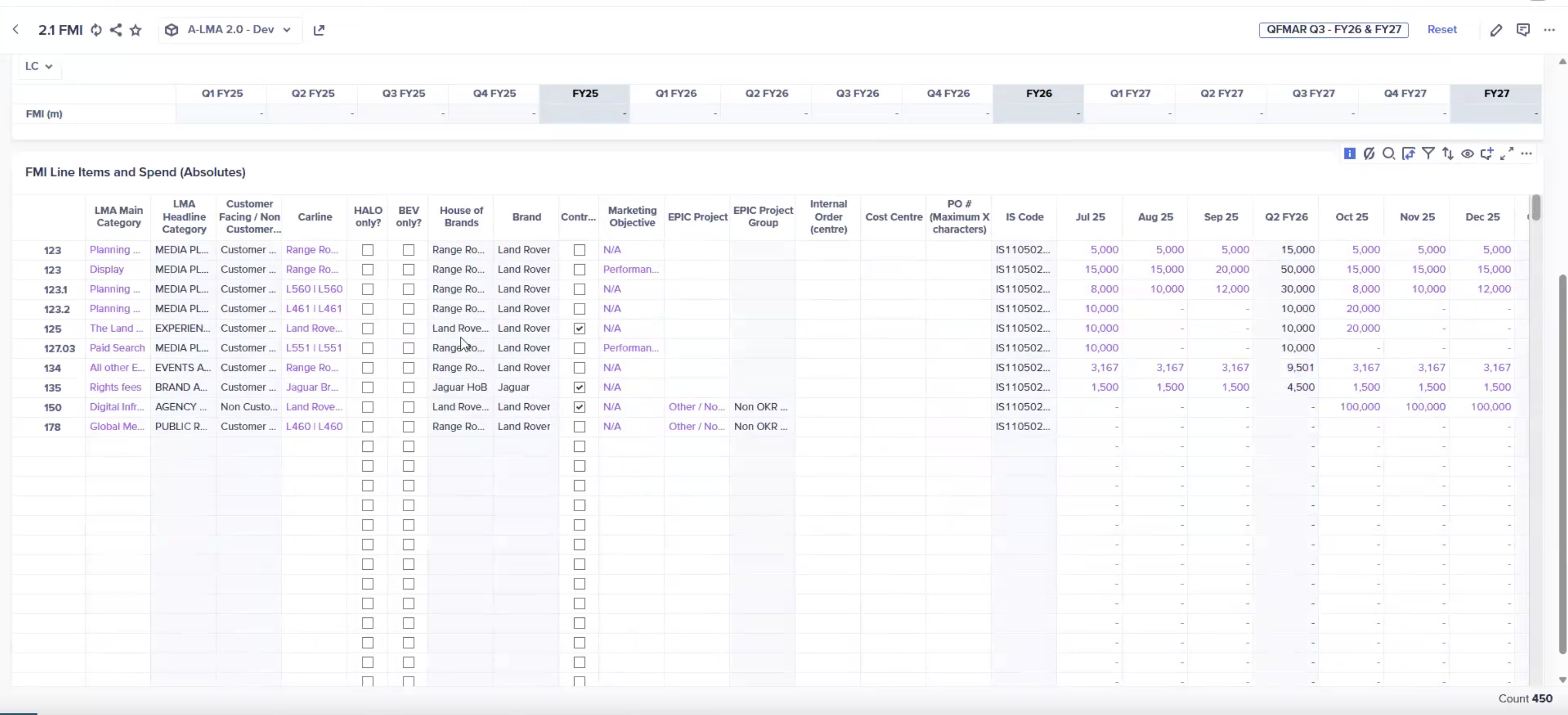Expand grid to full screen with arrows icon
The width and height of the screenshot is (1568, 715).
[1506, 154]
